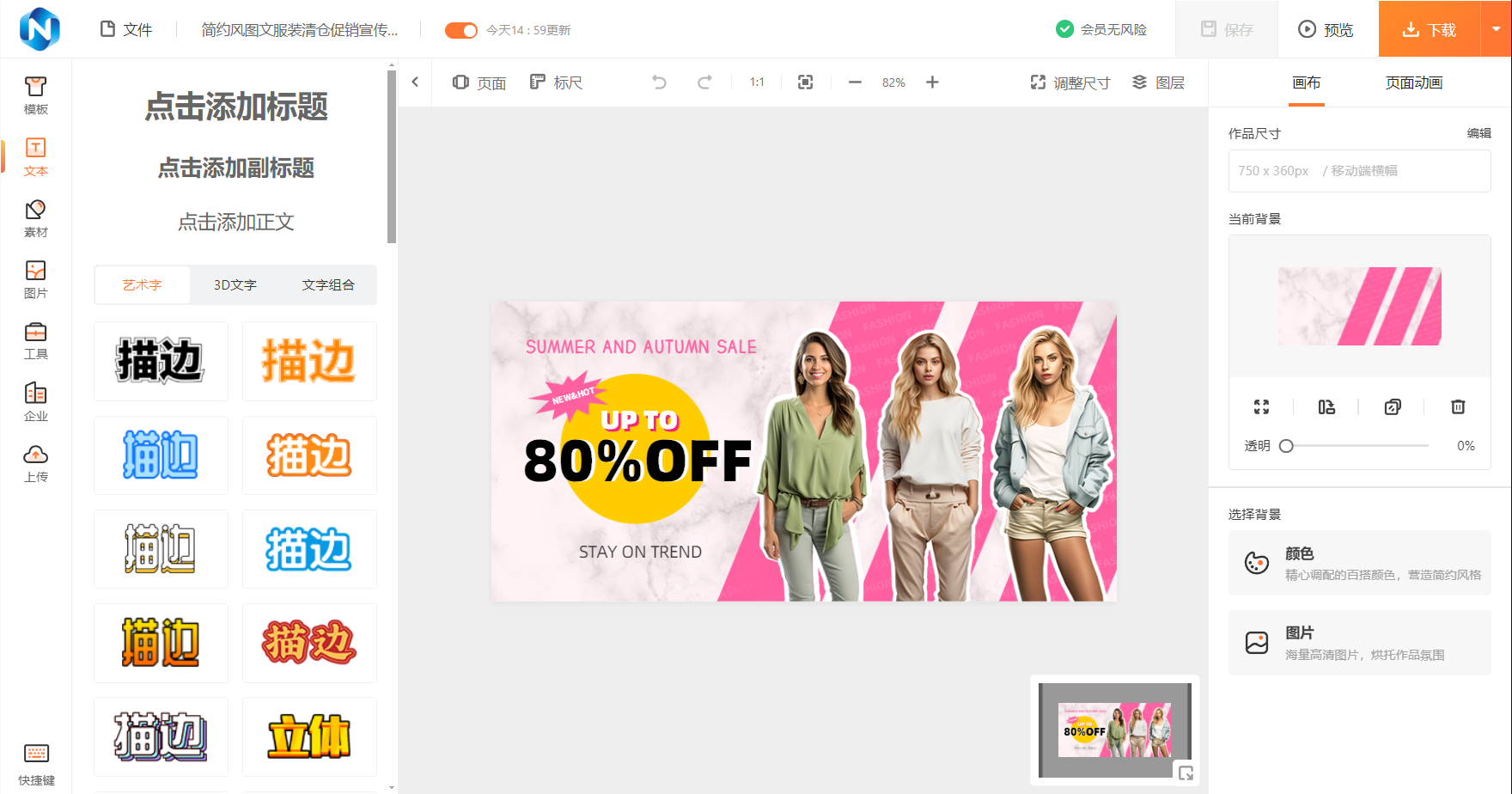This screenshot has width=1512, height=794.
Task: Click the undo arrow in toolbar
Action: click(659, 82)
